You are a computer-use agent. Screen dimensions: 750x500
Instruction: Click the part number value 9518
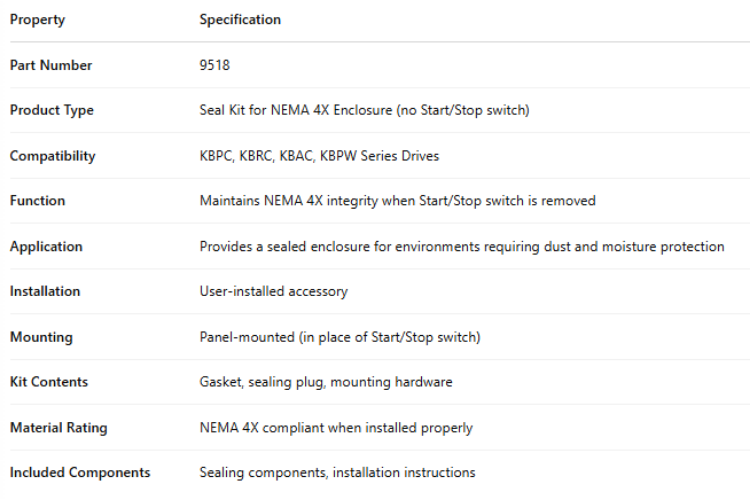click(215, 65)
